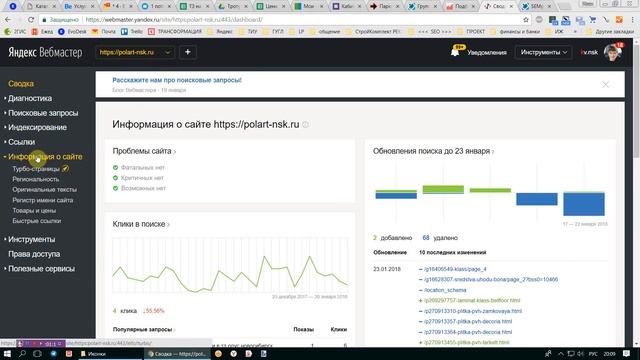
Task: Close the search queries announcement banner
Action: pyautogui.click(x=605, y=84)
